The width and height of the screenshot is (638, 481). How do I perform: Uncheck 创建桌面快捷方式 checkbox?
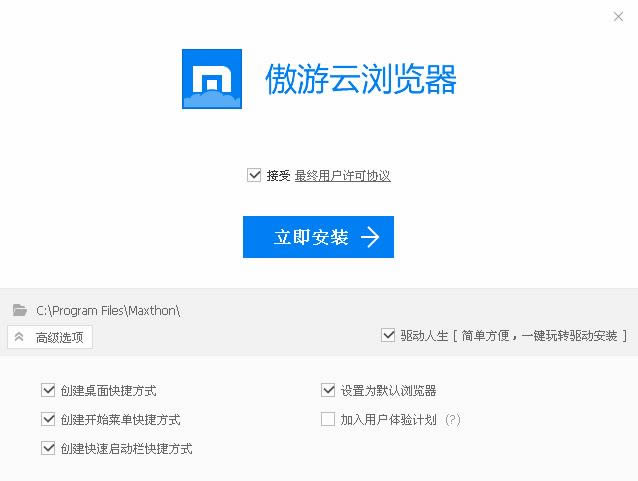point(48,390)
